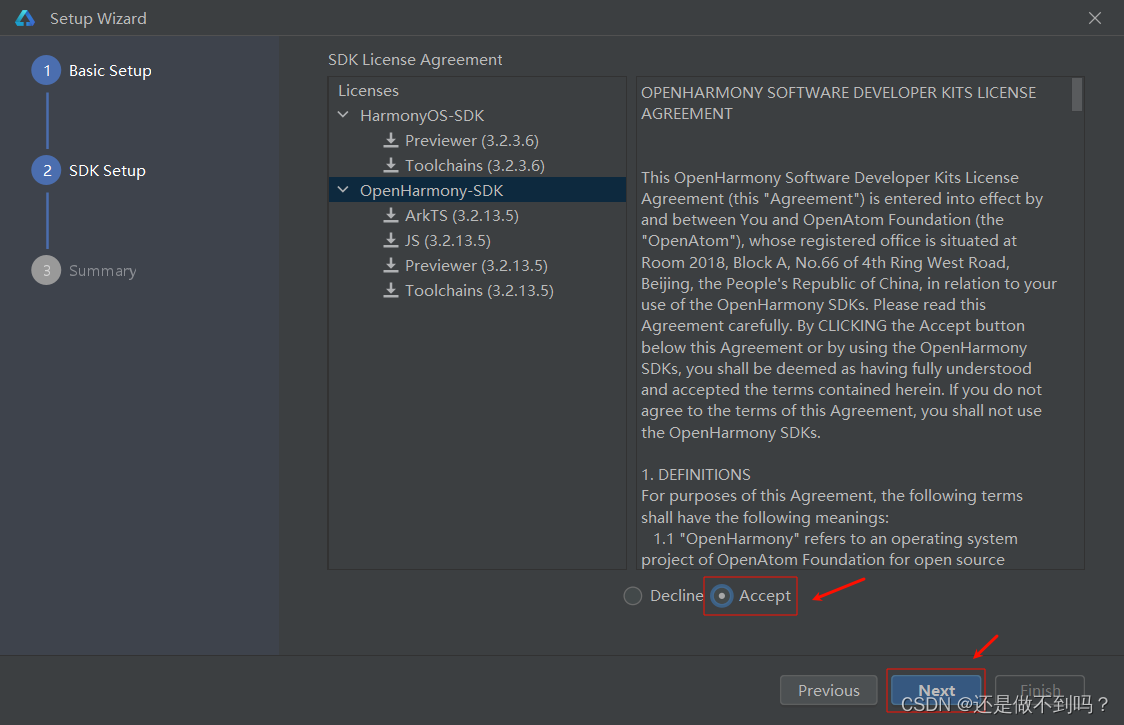This screenshot has width=1124, height=725.
Task: Click the 'Licenses' tree root label
Action: tap(368, 90)
